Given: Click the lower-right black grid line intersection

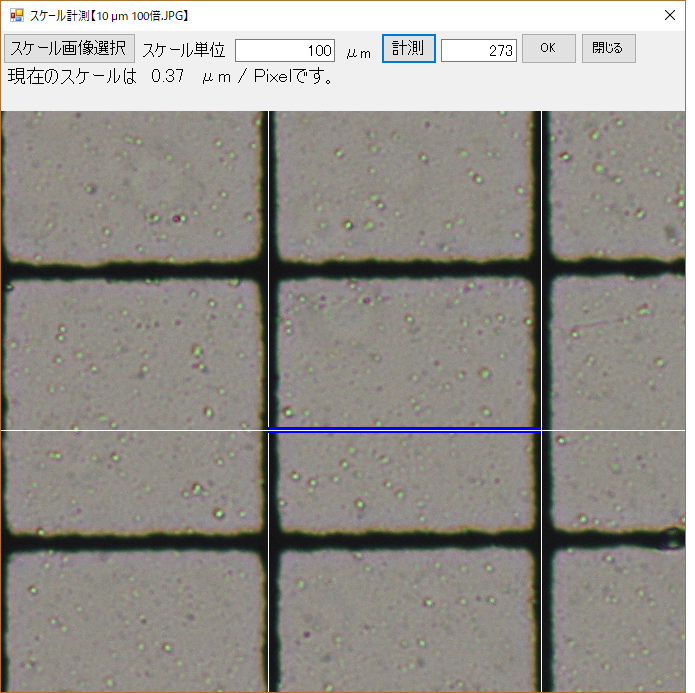Looking at the screenshot, I should pyautogui.click(x=542, y=538).
